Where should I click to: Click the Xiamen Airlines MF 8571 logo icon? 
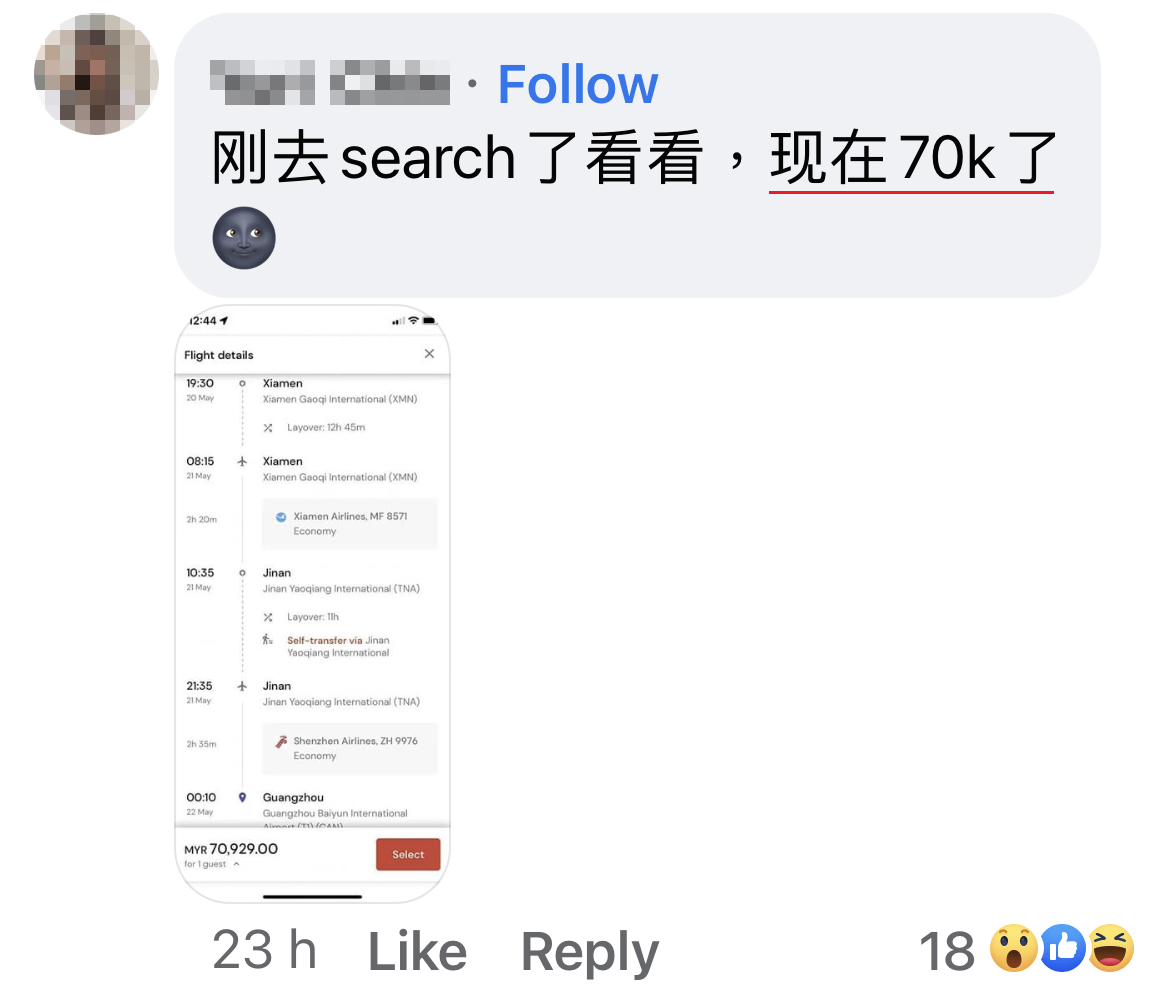click(x=281, y=516)
